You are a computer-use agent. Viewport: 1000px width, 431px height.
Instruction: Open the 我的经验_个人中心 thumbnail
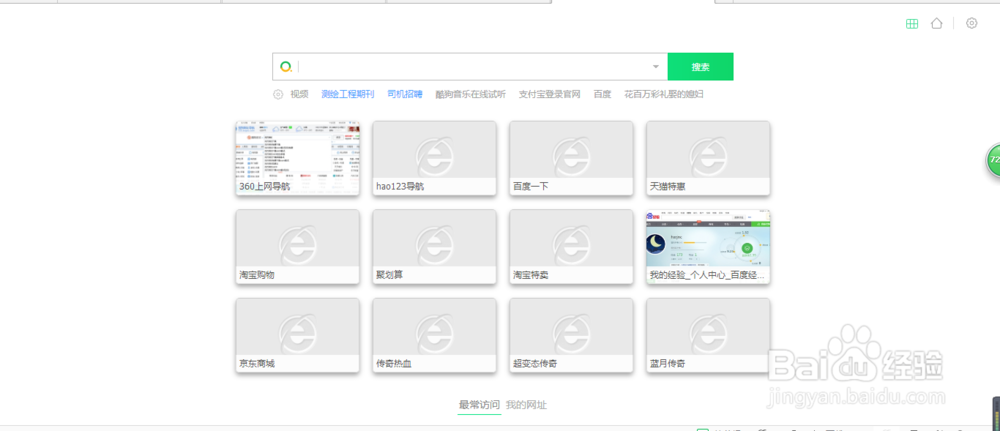click(x=708, y=247)
